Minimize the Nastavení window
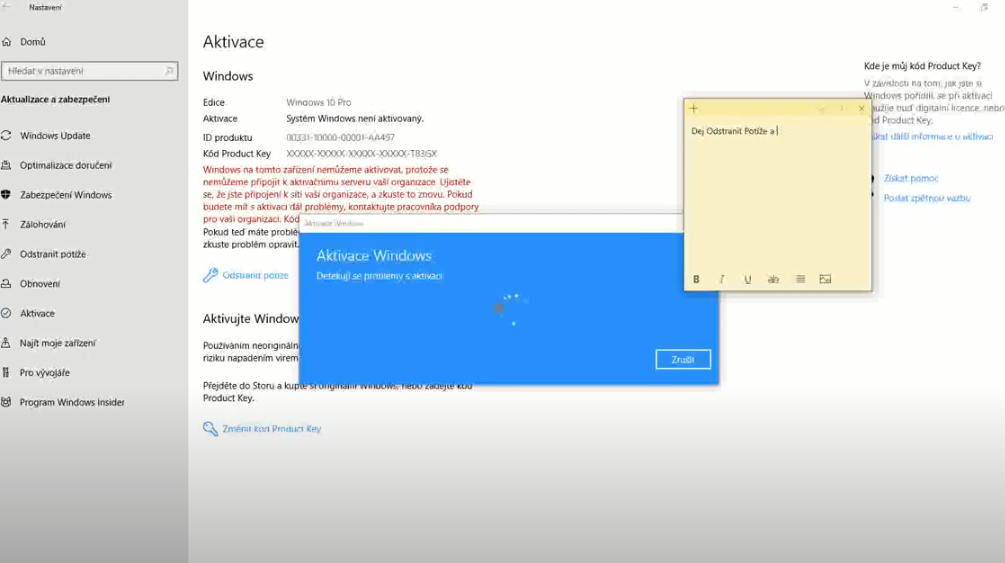 [956, 7]
